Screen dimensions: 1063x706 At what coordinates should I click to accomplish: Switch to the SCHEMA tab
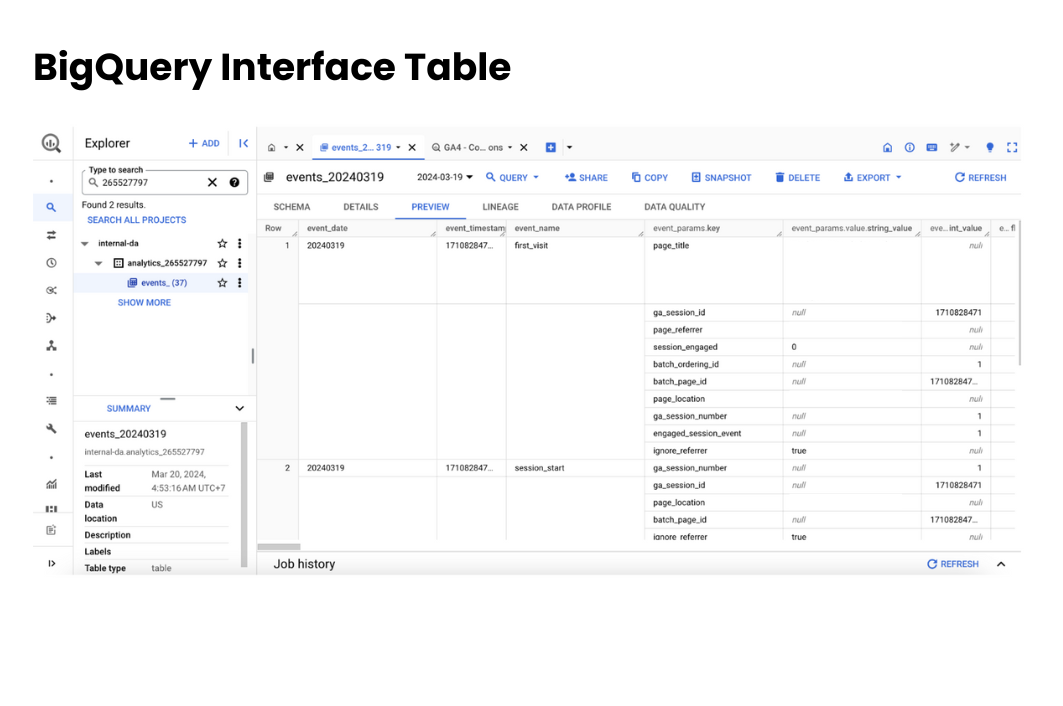291,207
